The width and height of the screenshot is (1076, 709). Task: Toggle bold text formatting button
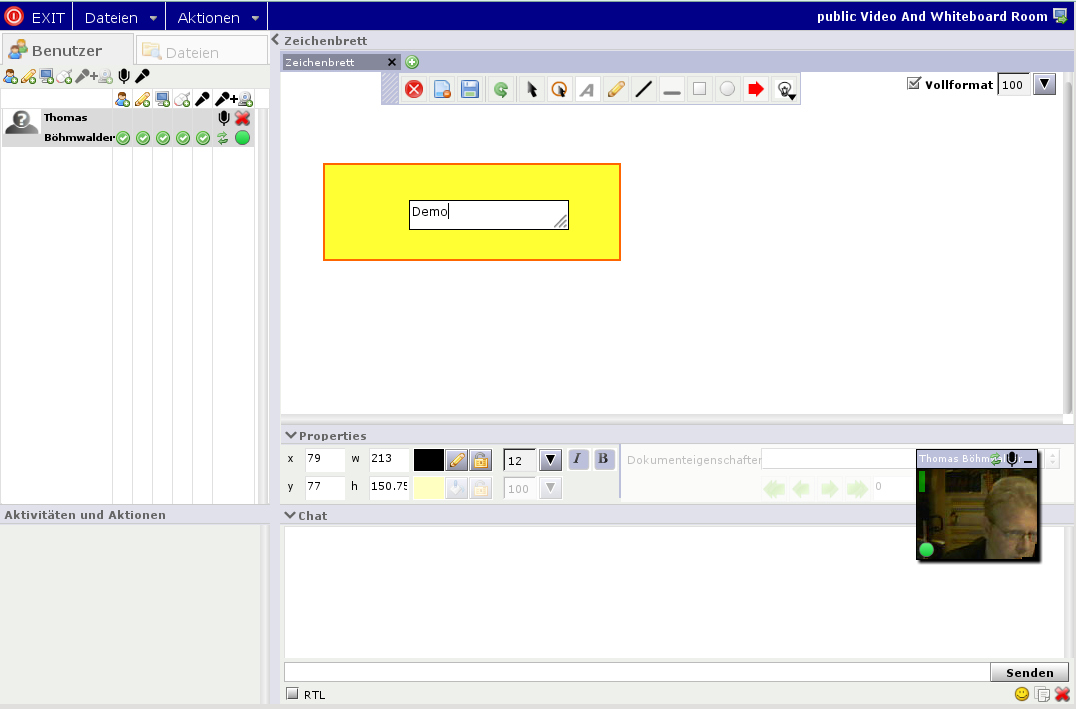tap(604, 459)
